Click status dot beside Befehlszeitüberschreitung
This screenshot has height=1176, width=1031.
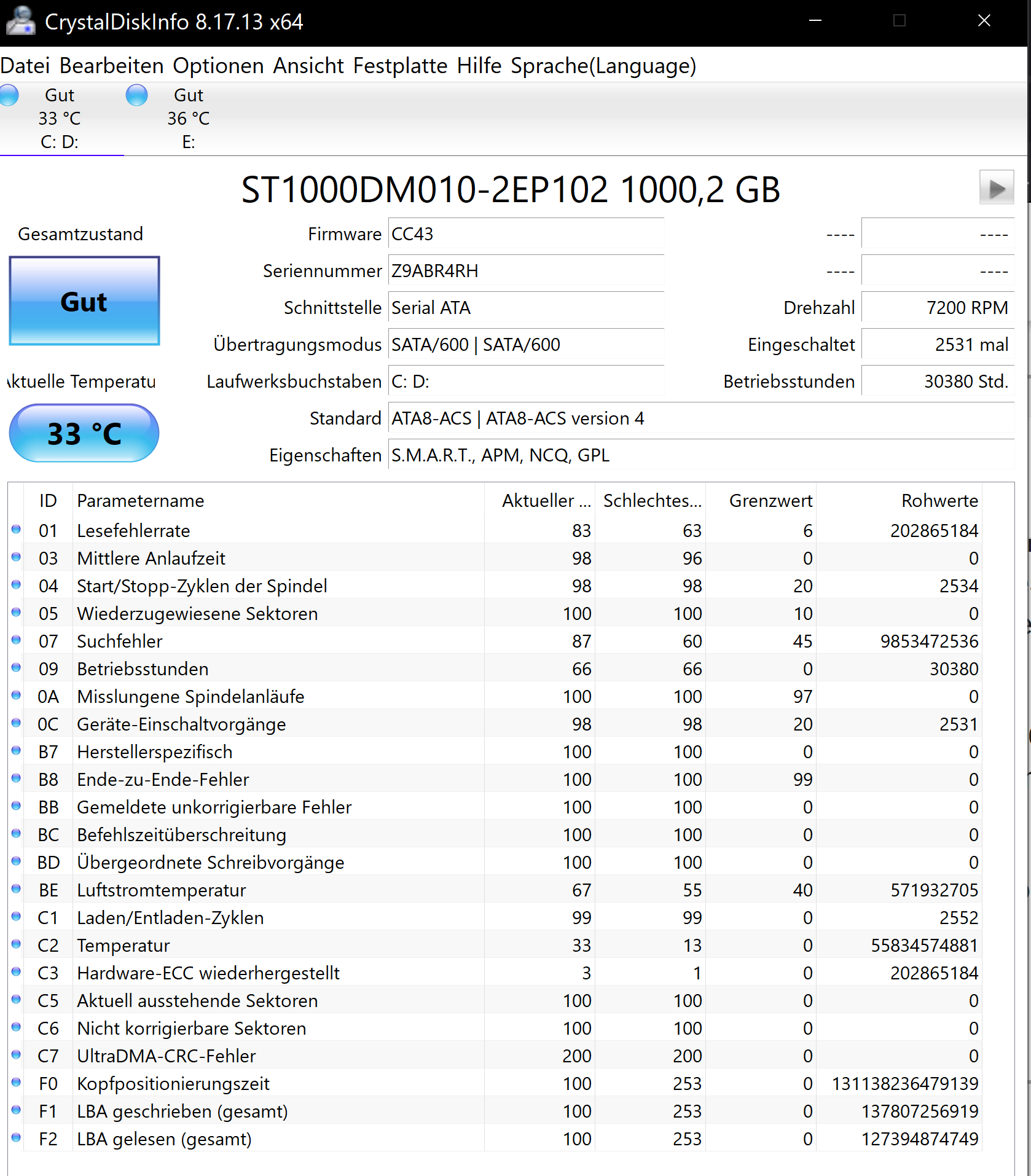(x=16, y=833)
